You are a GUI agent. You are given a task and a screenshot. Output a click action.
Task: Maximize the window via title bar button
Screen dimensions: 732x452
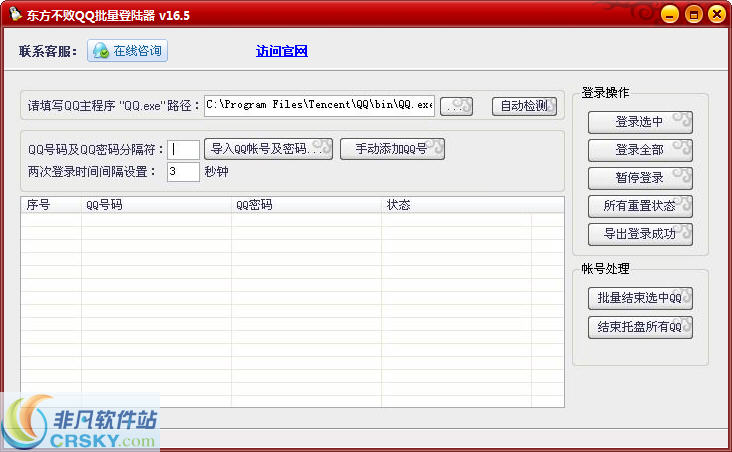tap(694, 14)
